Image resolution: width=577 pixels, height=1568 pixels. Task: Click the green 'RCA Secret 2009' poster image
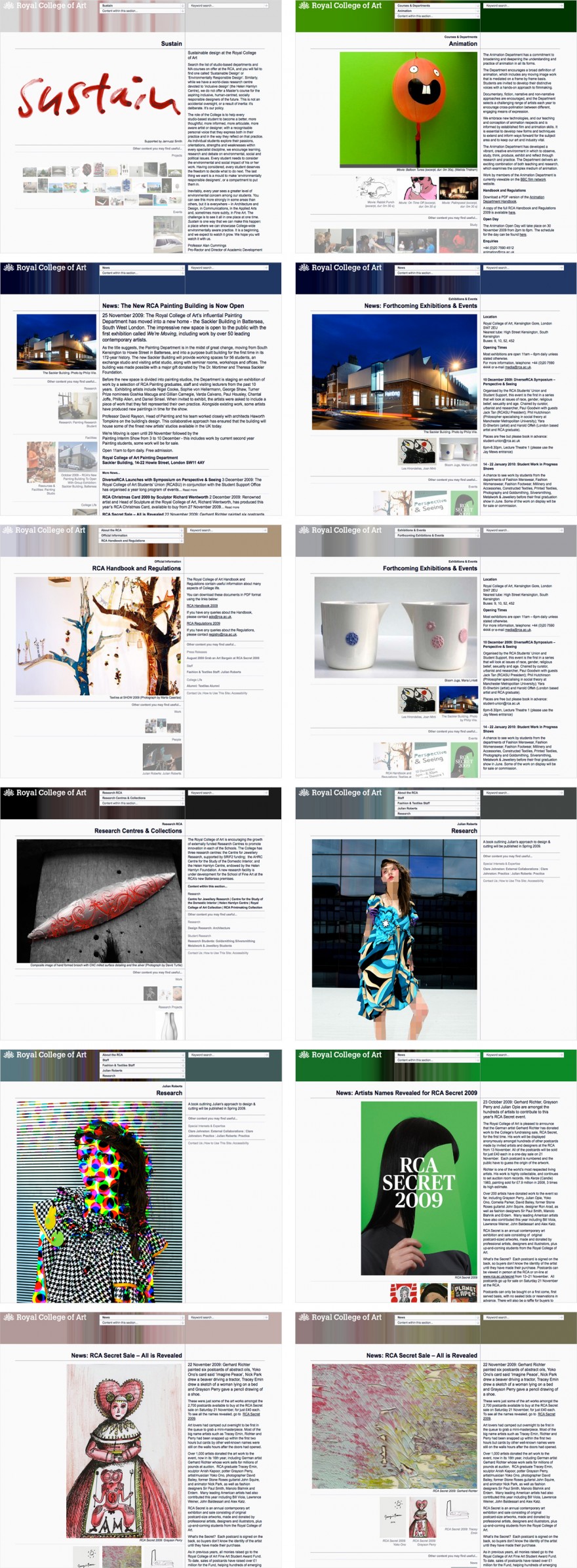pyautogui.click(x=419, y=1187)
